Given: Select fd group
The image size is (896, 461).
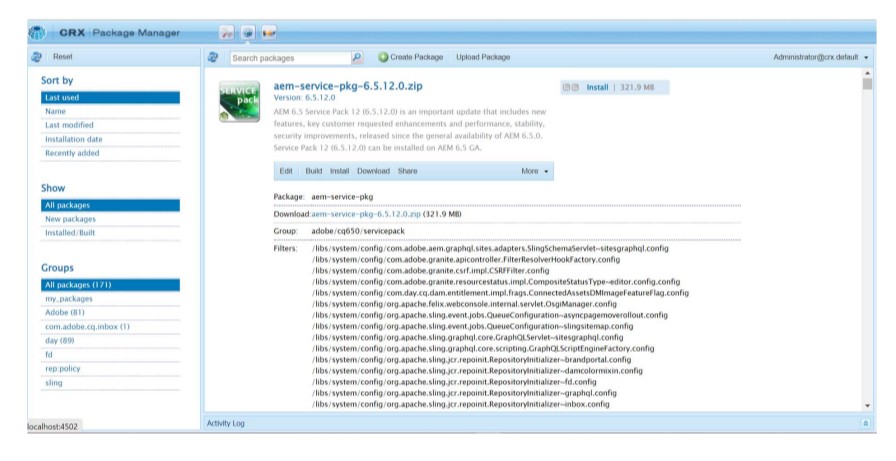Looking at the screenshot, I should (x=110, y=355).
